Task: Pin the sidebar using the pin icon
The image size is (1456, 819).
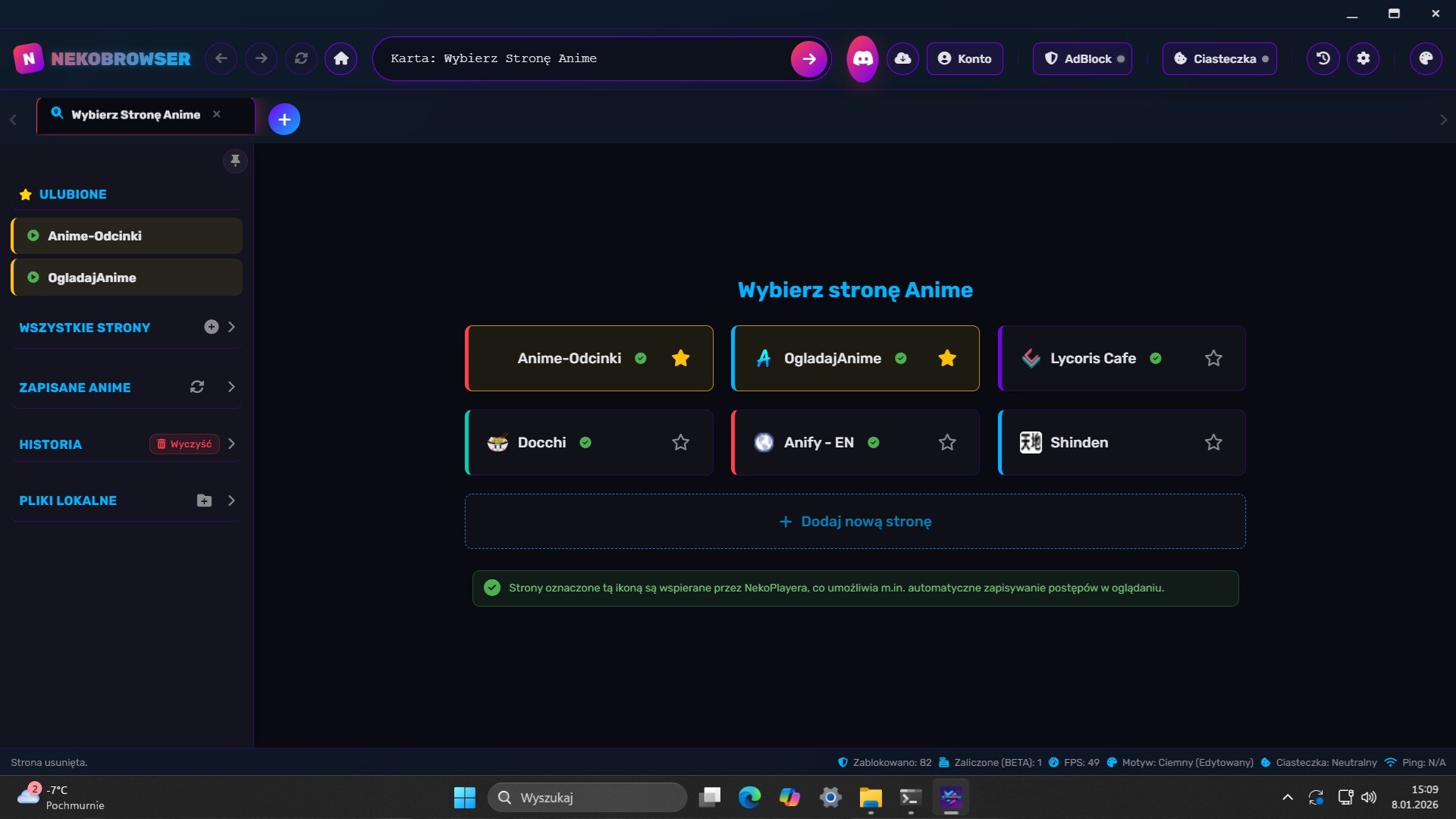Action: [235, 161]
